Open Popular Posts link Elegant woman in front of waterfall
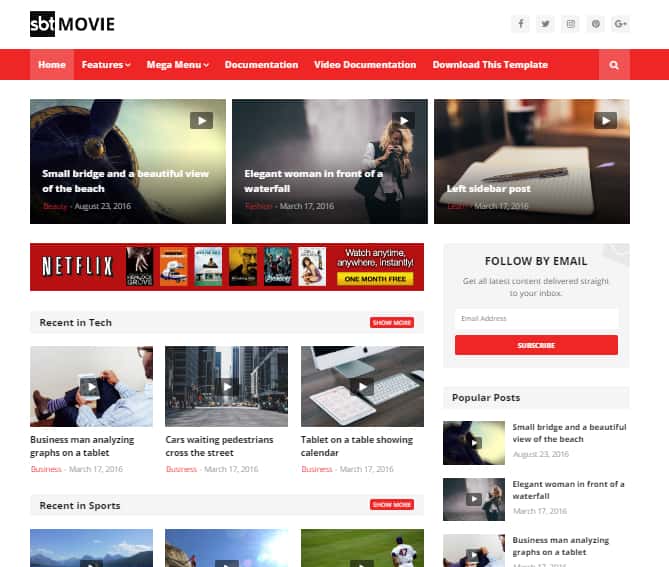The width and height of the screenshot is (669, 567). click(568, 490)
